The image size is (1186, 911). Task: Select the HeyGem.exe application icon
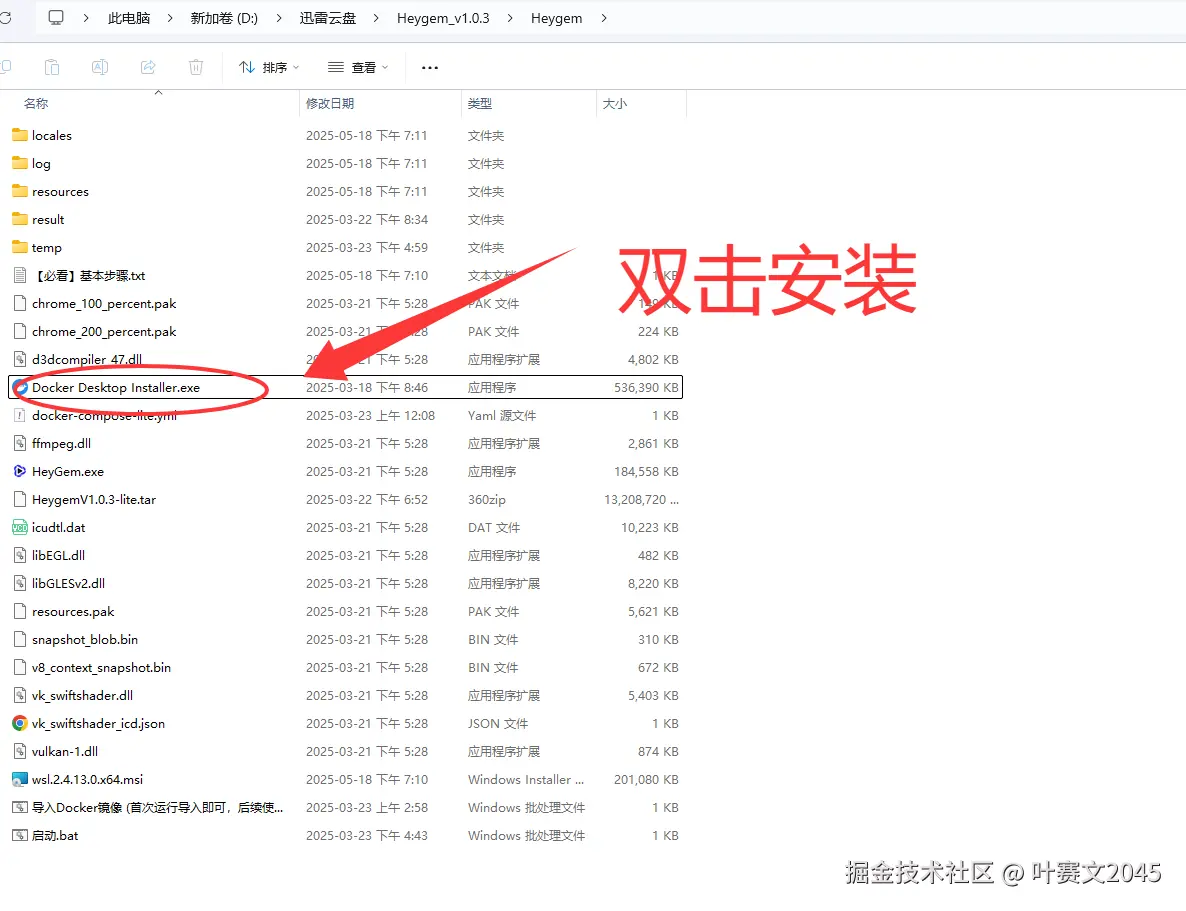pos(20,471)
